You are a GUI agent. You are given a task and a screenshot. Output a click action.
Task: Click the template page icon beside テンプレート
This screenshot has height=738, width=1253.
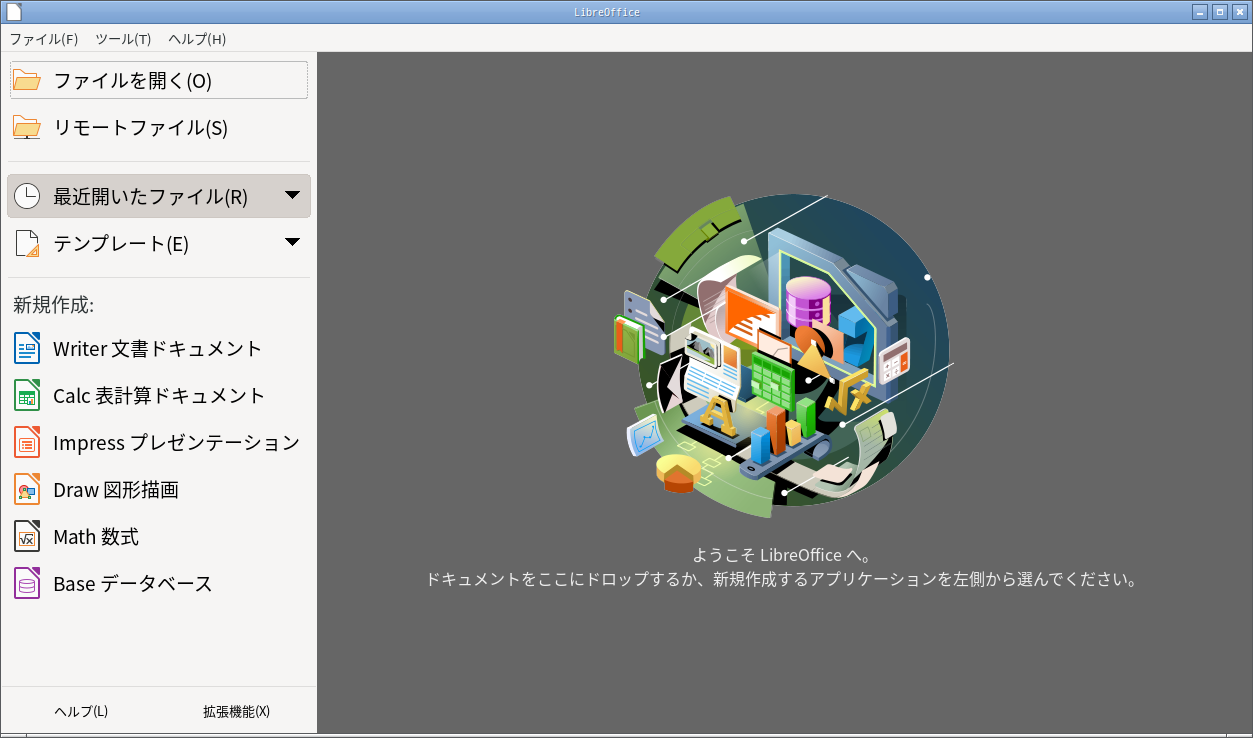tap(27, 243)
